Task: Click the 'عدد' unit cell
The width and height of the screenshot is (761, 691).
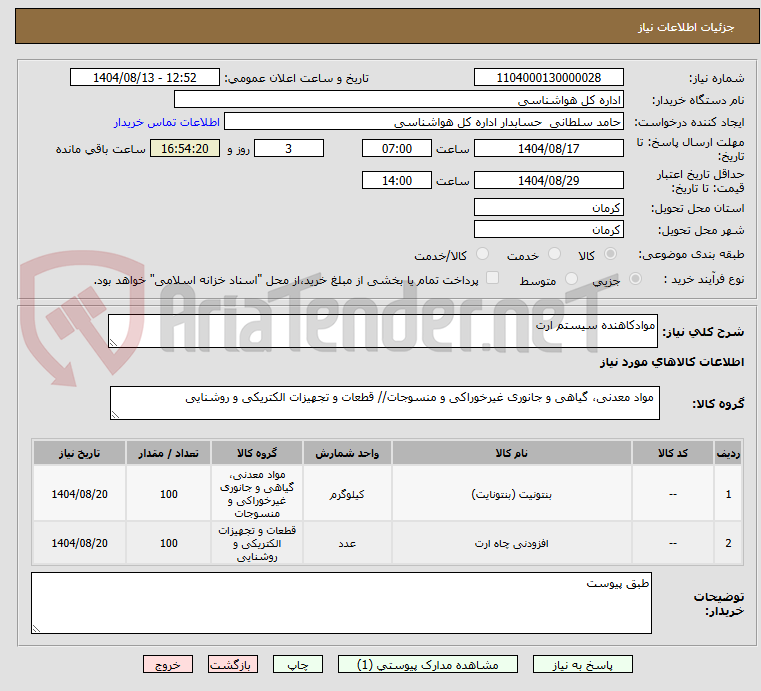Action: (347, 543)
